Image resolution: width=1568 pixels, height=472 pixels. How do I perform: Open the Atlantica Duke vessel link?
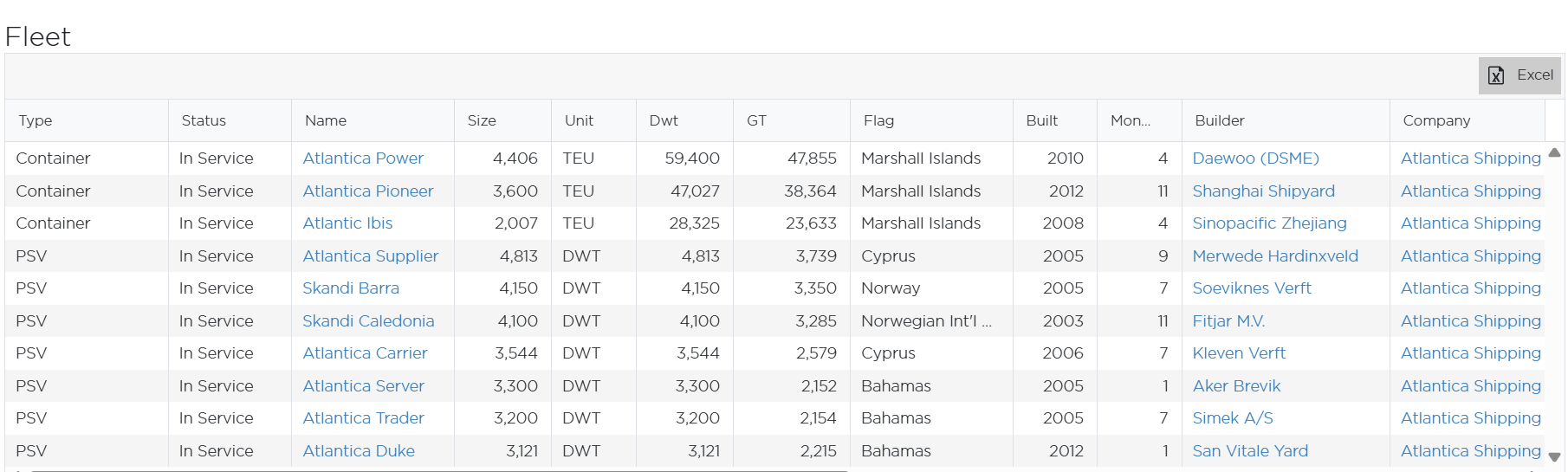pos(359,451)
